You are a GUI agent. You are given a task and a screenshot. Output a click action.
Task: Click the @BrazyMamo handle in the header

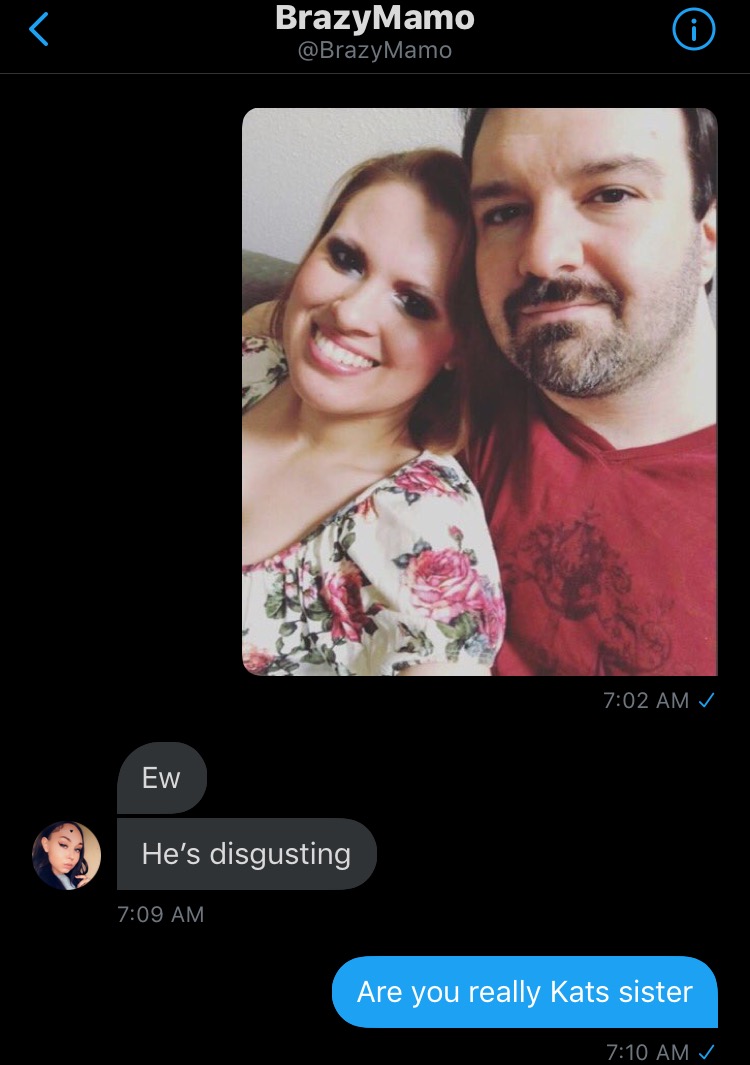point(375,50)
